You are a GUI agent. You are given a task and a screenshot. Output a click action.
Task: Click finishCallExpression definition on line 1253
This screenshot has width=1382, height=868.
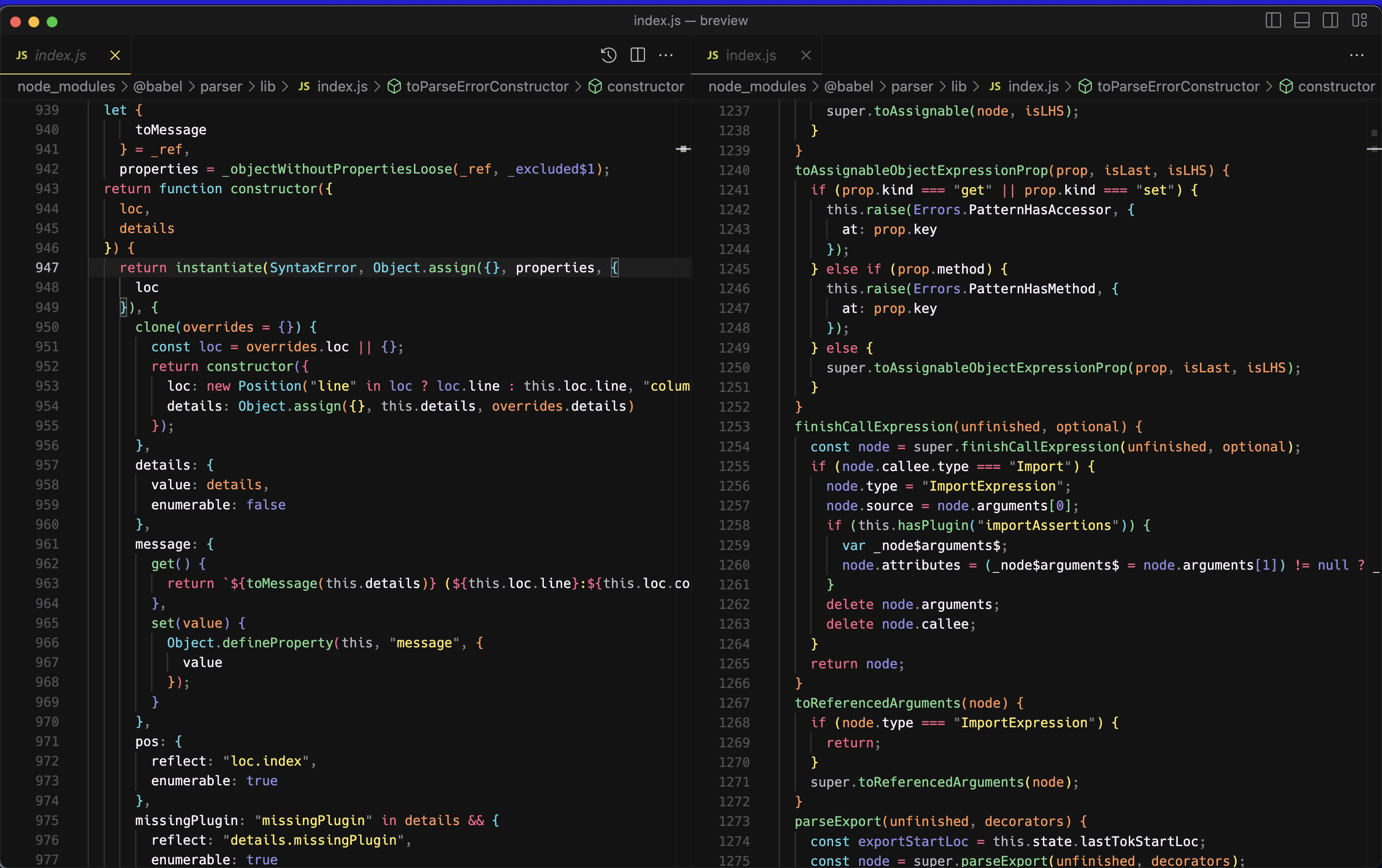point(873,427)
